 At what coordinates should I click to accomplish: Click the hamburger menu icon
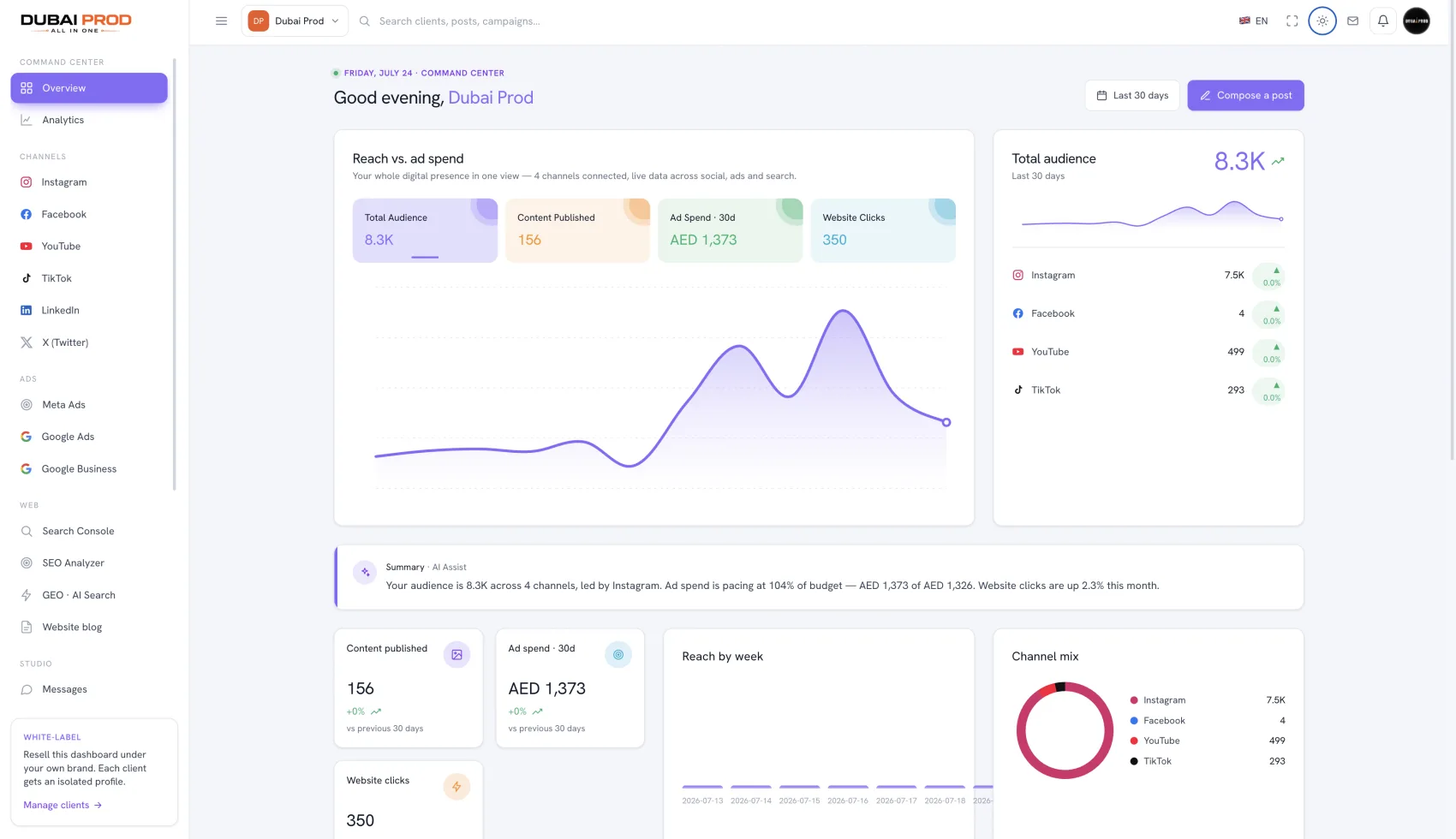point(221,21)
